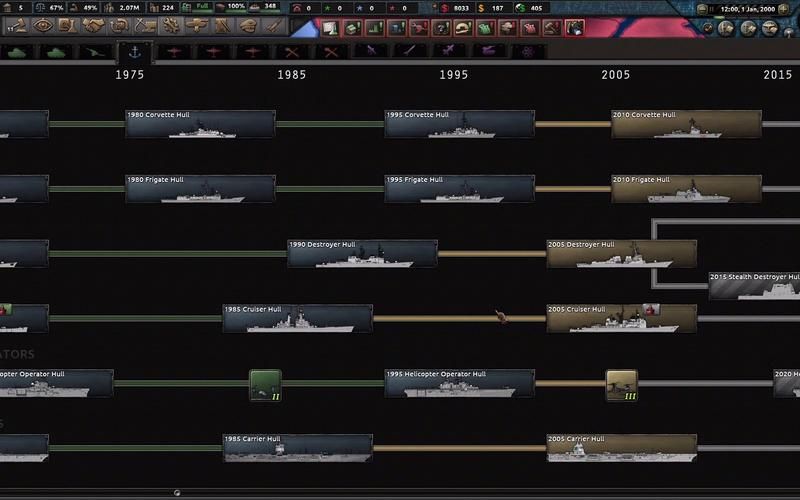
Task: Open the Recruit and Deploy eagle menu
Action: (196, 26)
